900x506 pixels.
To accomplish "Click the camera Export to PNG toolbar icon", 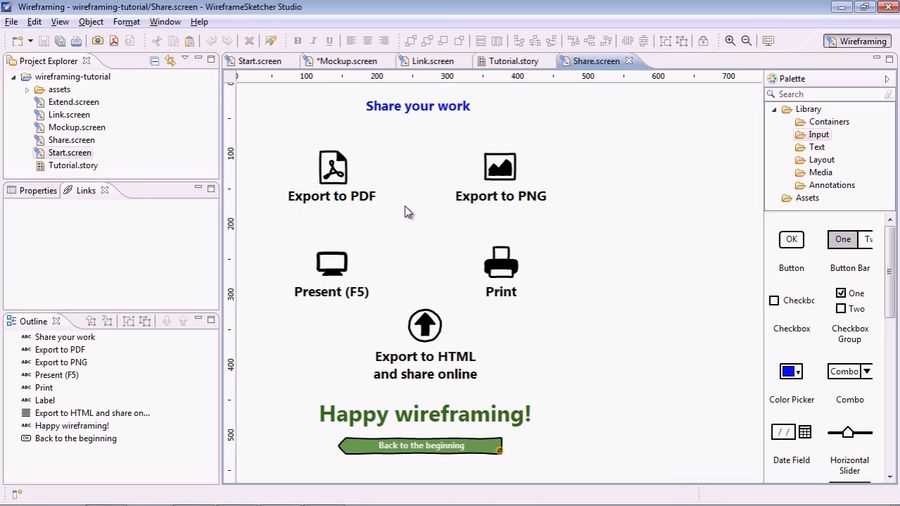I will [x=98, y=41].
